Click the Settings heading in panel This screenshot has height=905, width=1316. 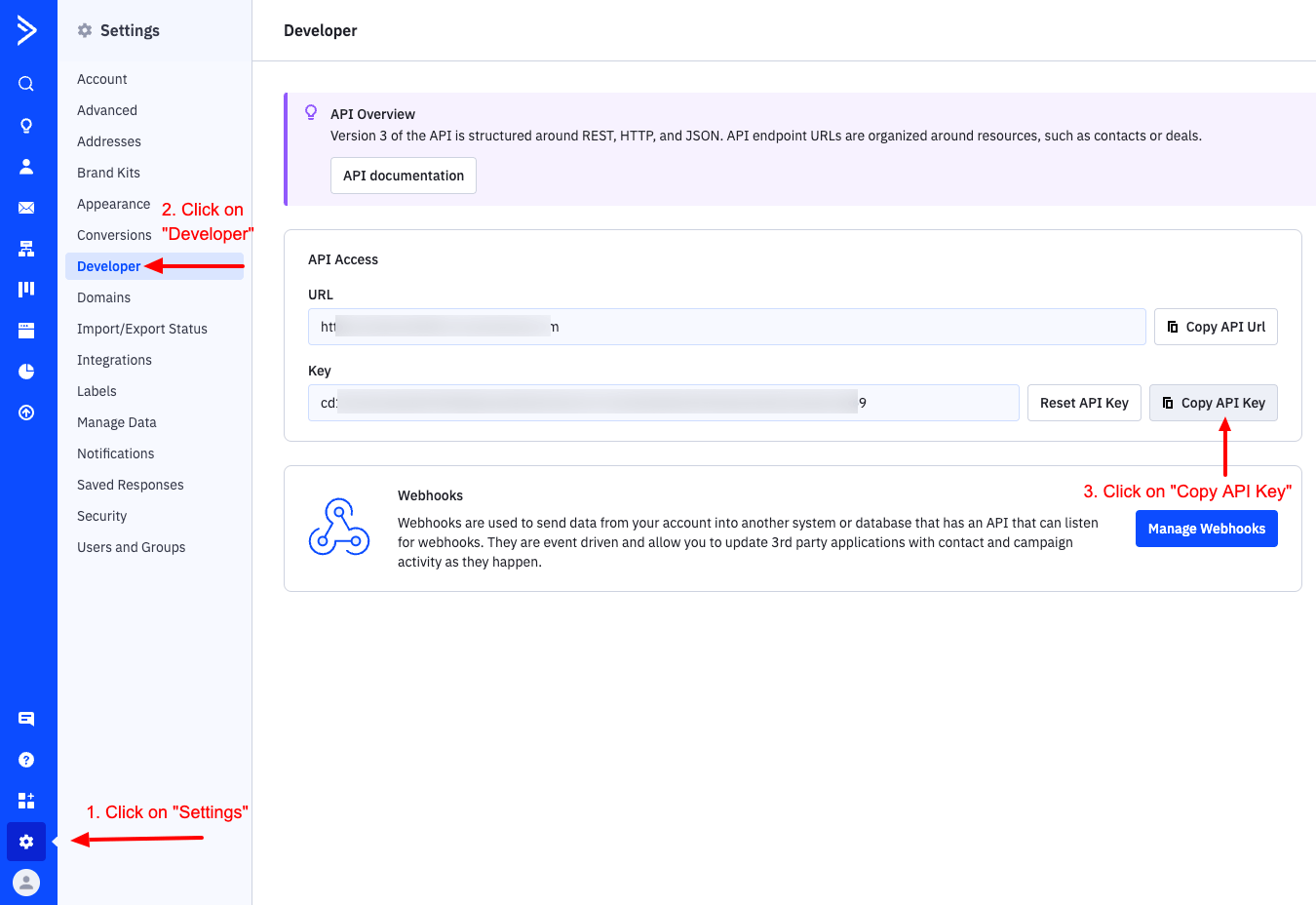pos(130,30)
